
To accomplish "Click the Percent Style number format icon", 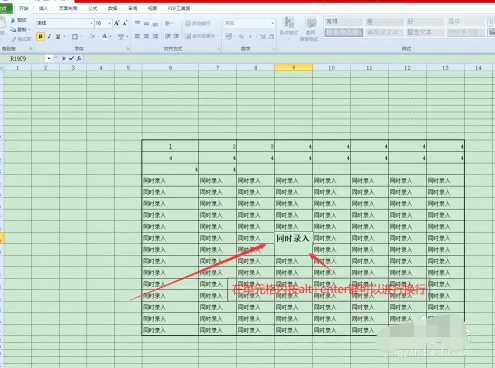I will click(x=241, y=36).
